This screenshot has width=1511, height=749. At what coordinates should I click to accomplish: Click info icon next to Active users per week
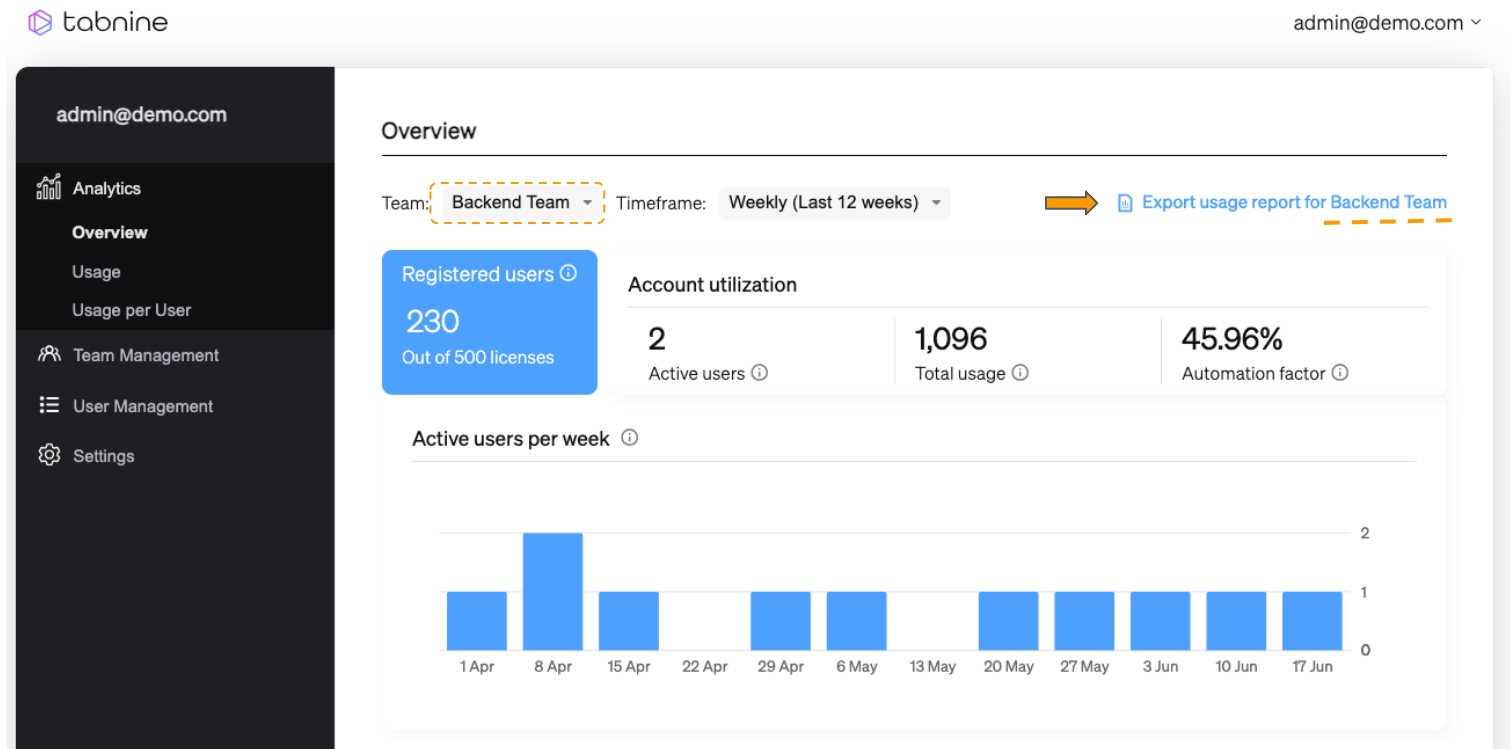coord(629,438)
